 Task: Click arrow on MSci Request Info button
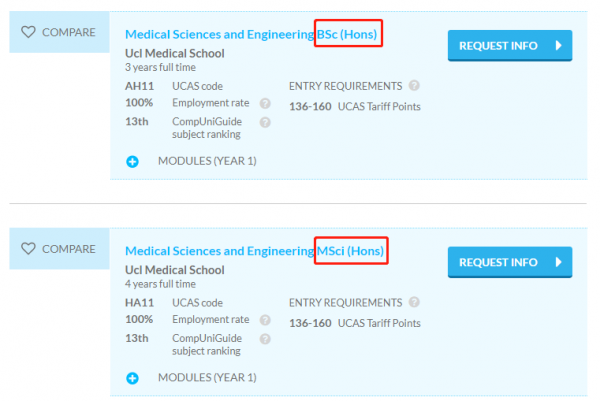click(x=558, y=262)
